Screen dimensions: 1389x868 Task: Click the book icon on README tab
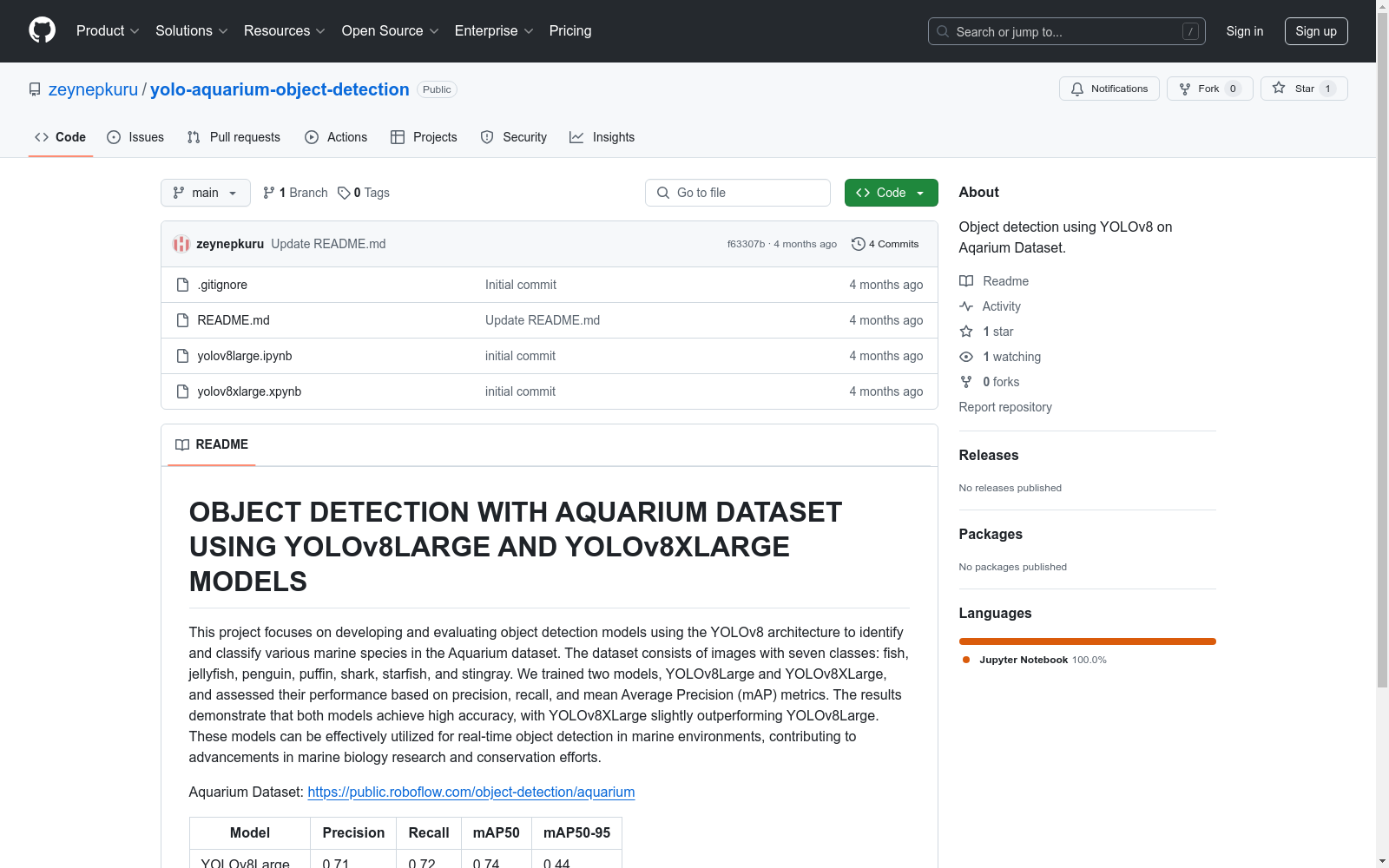(182, 444)
